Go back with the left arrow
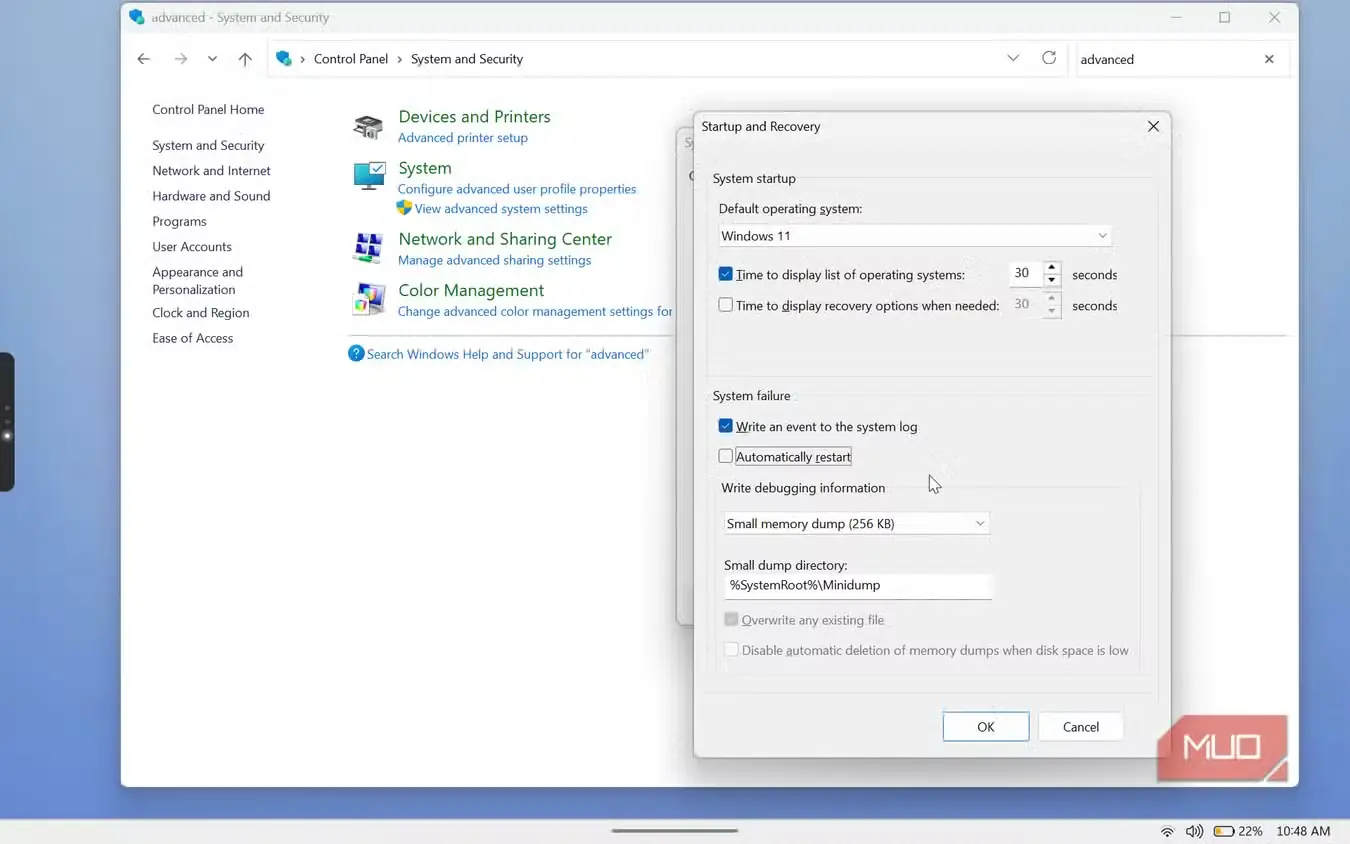The image size is (1350, 844). pyautogui.click(x=144, y=59)
